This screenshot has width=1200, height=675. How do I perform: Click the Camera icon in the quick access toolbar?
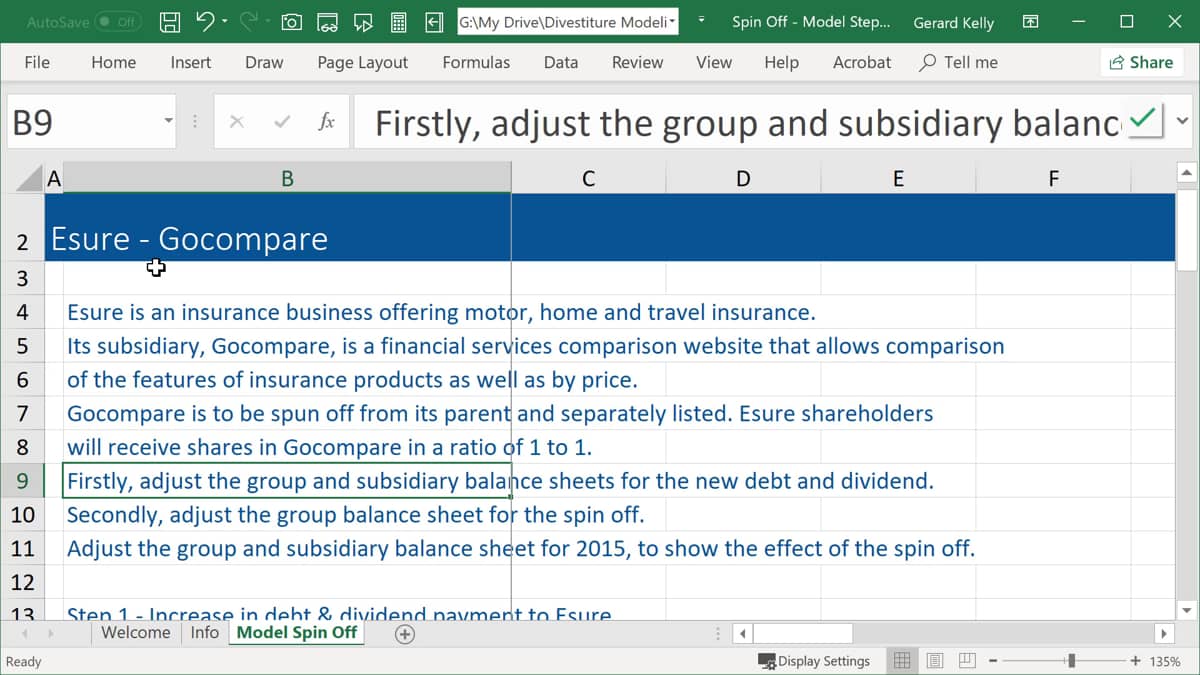click(292, 21)
